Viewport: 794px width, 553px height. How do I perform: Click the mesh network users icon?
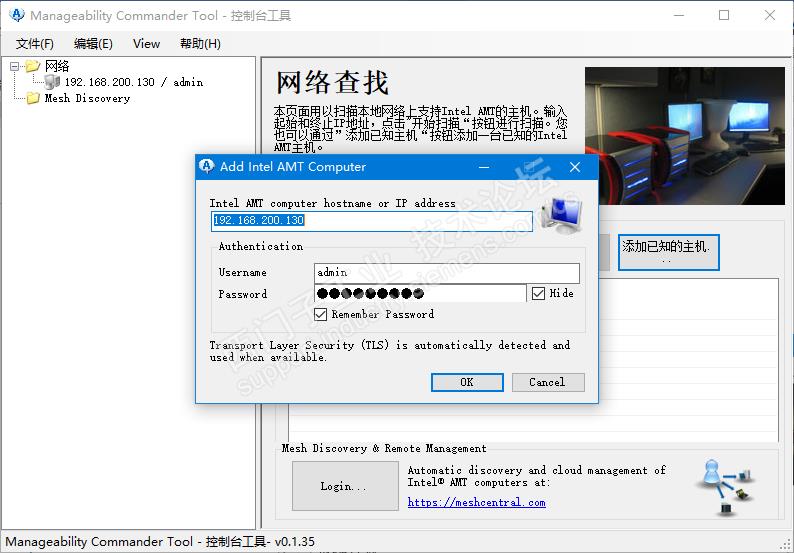727,486
